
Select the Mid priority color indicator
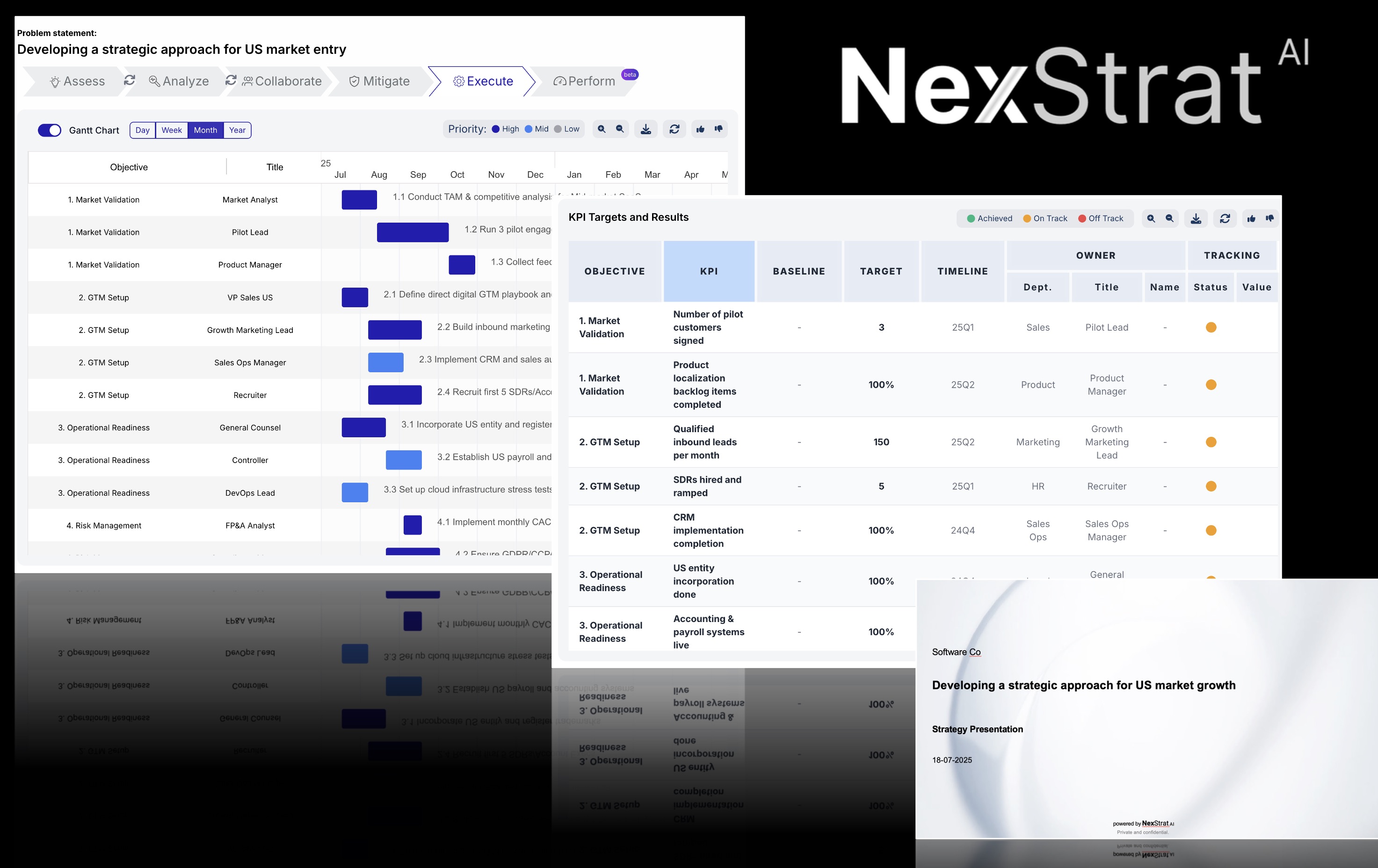click(528, 129)
